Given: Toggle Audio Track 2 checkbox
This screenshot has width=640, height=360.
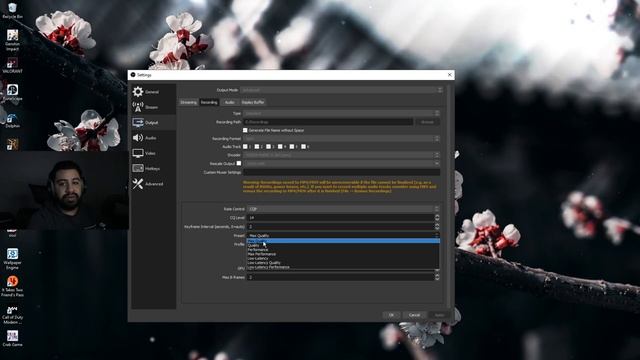Looking at the screenshot, I should point(257,147).
